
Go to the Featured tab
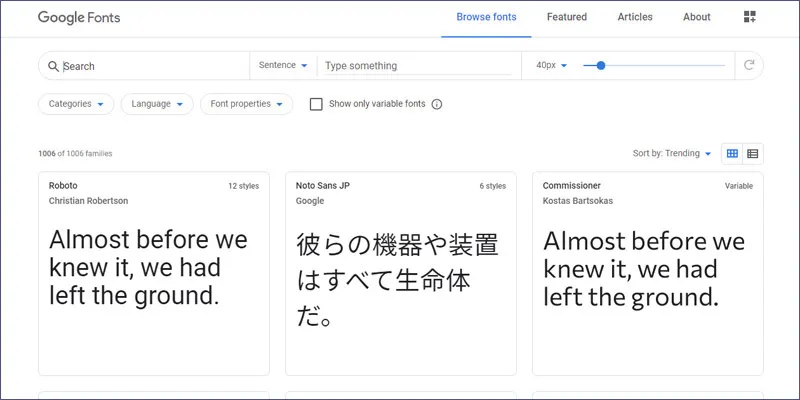pos(567,17)
